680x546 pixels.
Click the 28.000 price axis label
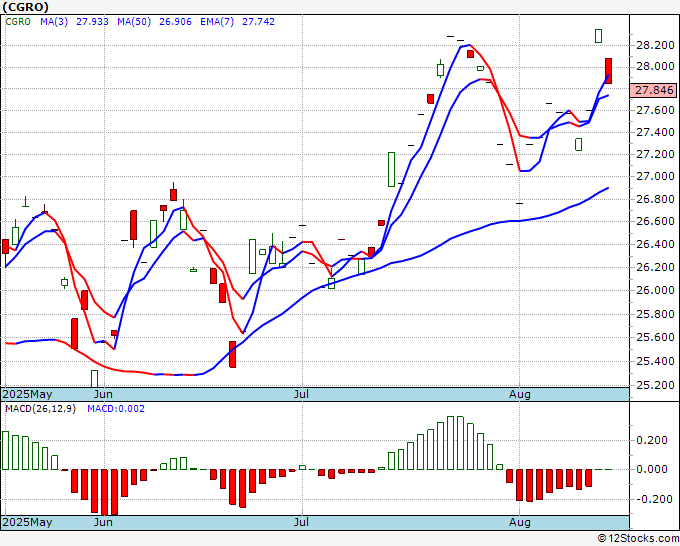click(655, 66)
